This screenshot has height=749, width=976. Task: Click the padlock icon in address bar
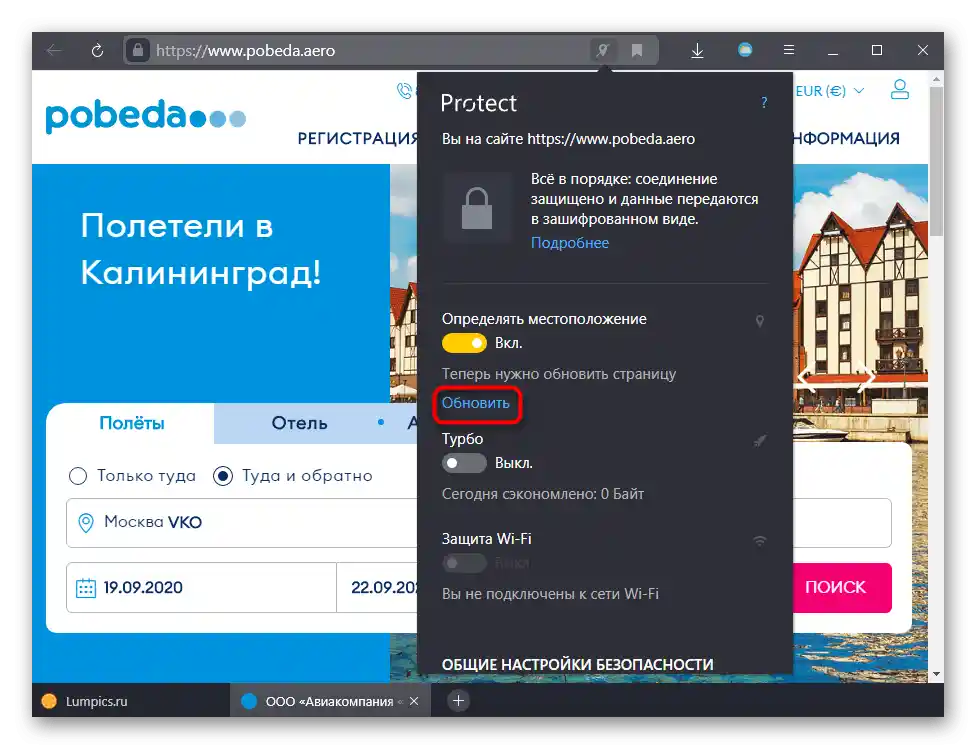(138, 50)
